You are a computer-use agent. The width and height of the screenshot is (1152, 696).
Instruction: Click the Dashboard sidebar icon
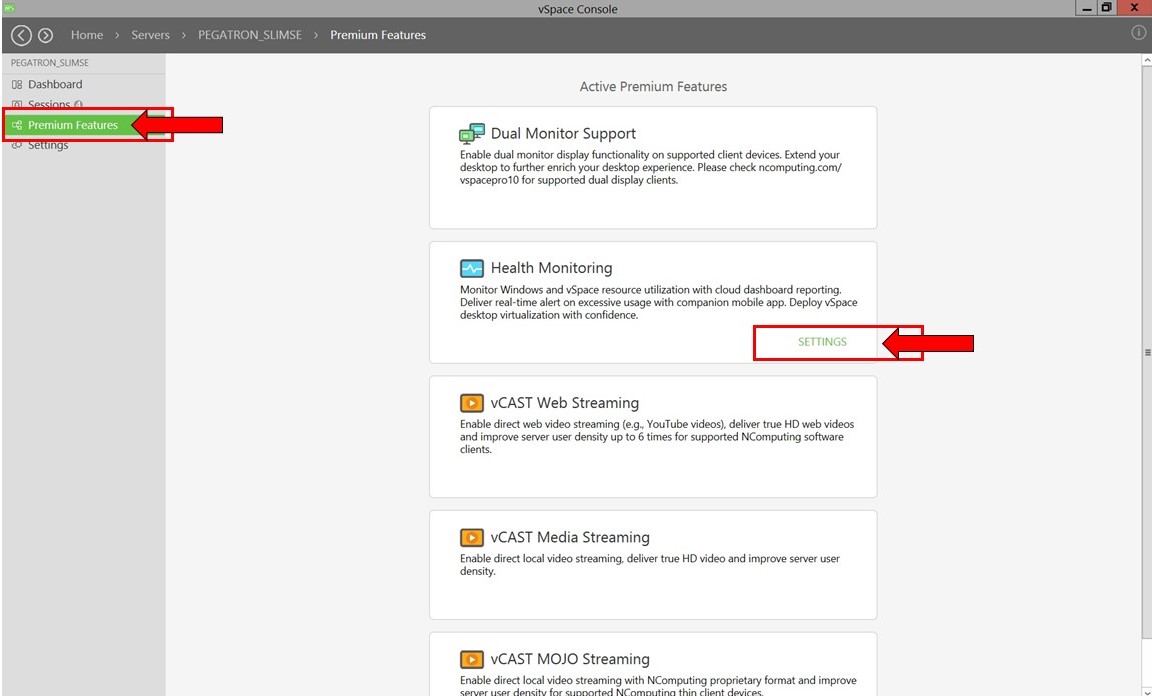coord(17,85)
